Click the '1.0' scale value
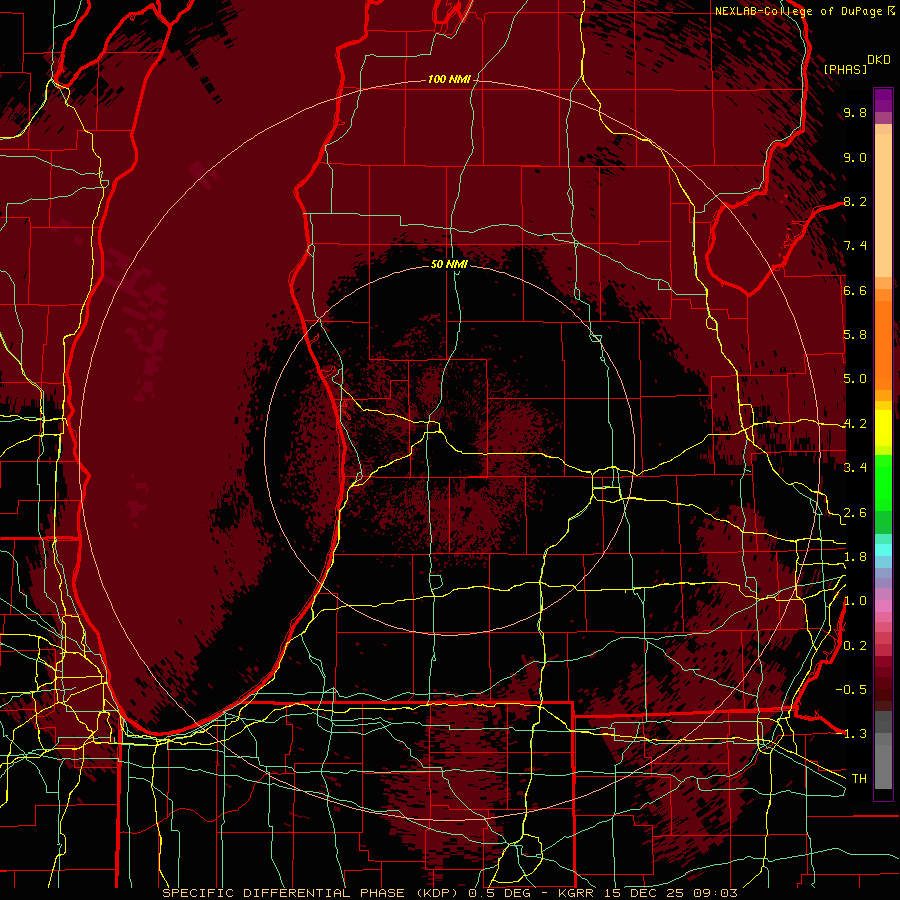Viewport: 900px width, 900px height. tap(855, 601)
